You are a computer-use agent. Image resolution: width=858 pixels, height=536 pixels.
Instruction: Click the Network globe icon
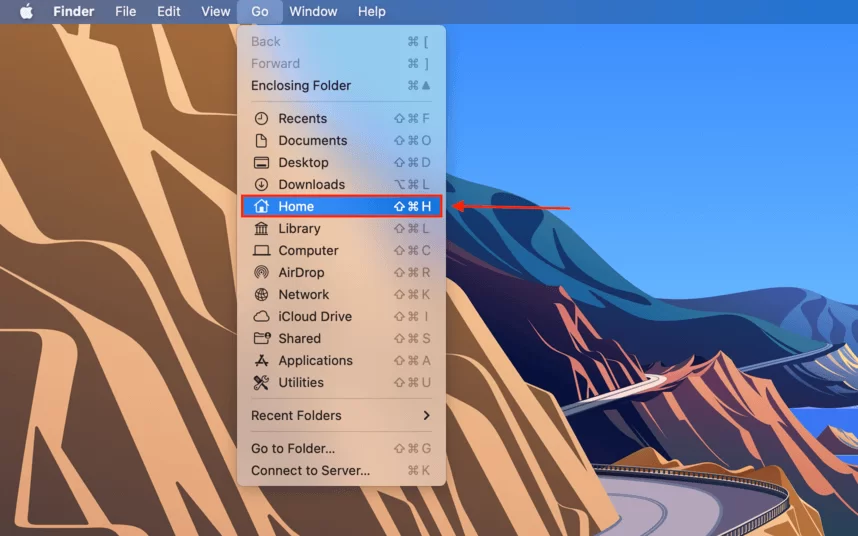pyautogui.click(x=262, y=294)
